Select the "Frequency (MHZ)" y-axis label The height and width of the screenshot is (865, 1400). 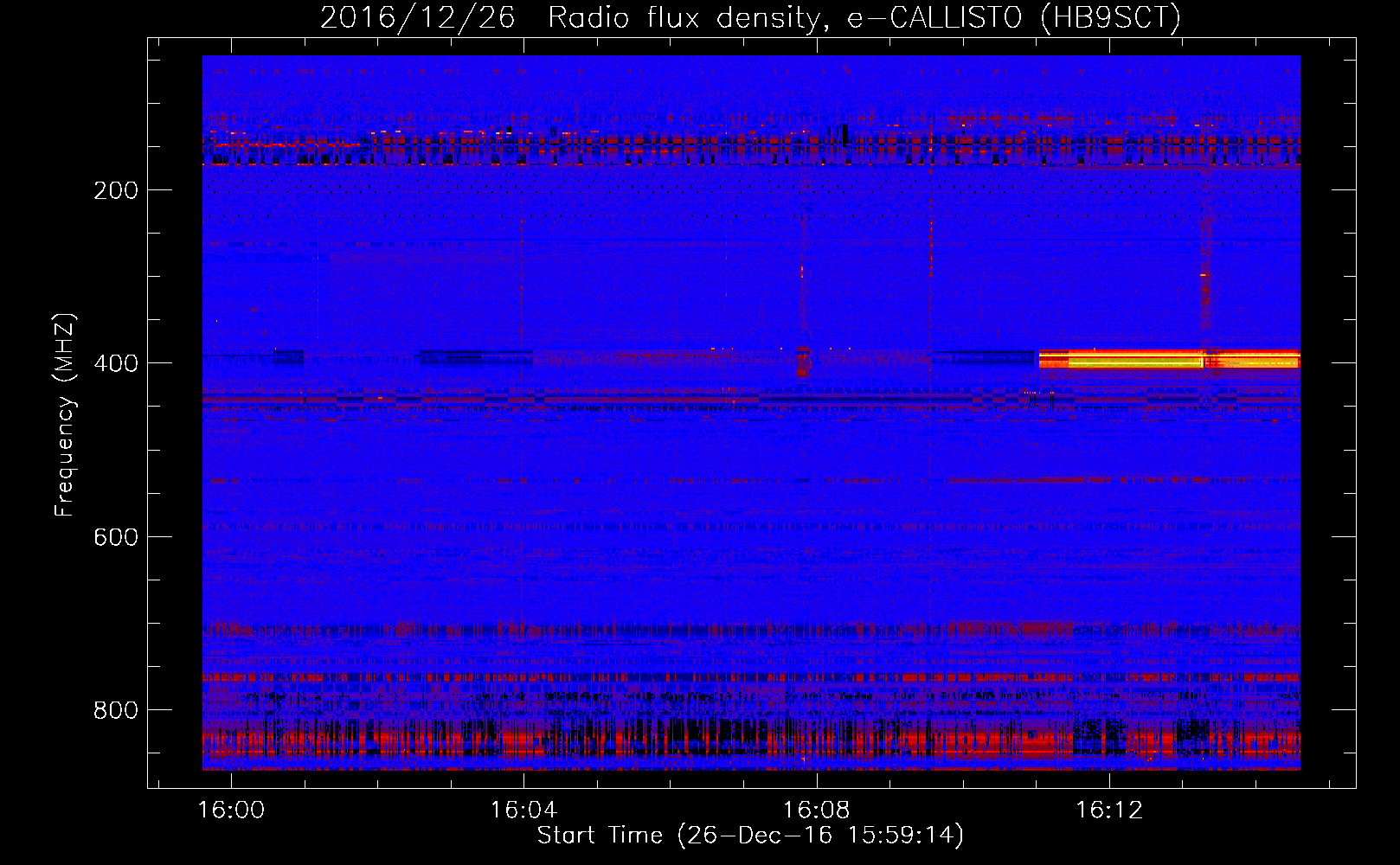[65, 414]
